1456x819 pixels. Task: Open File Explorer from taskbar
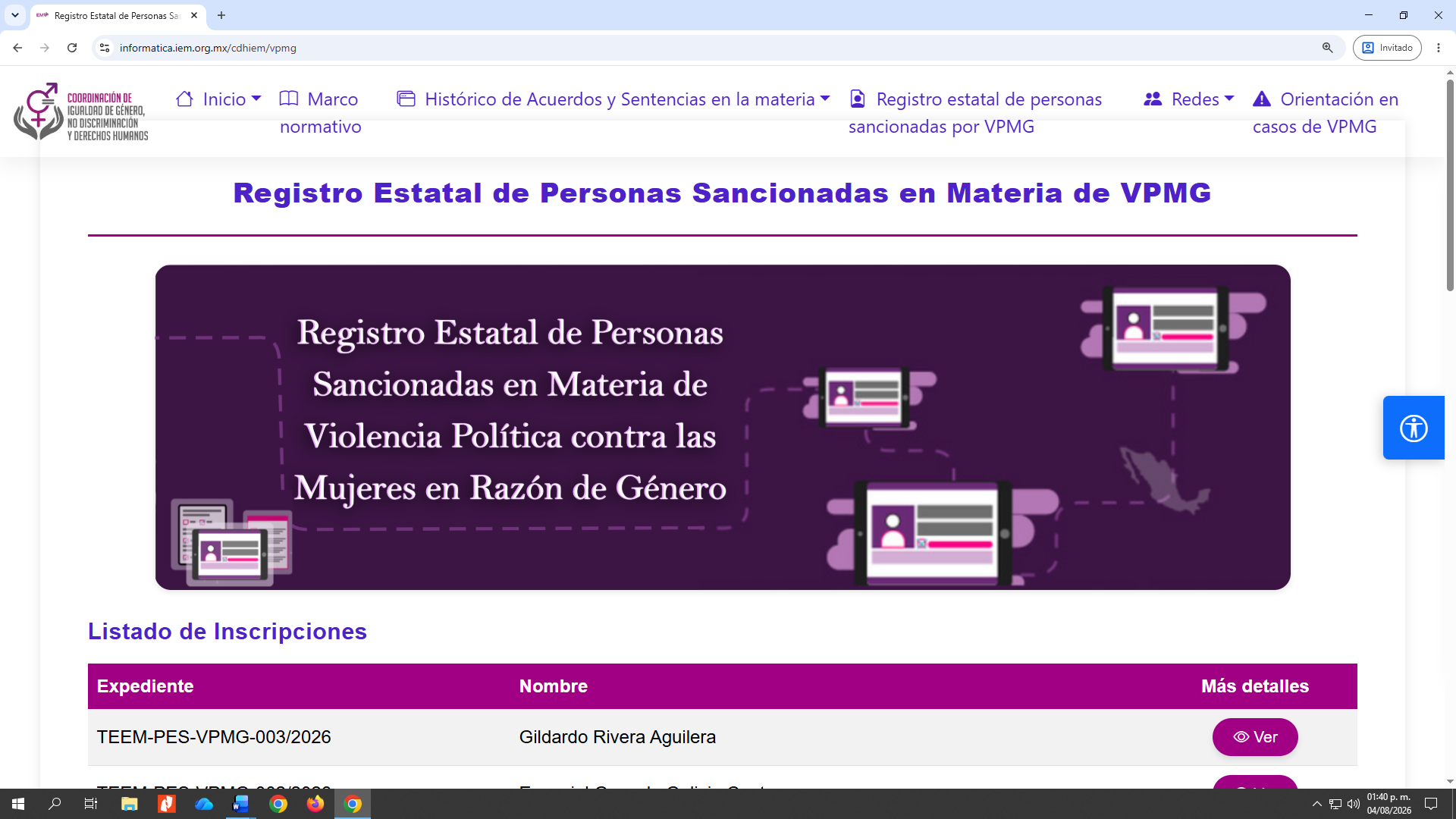click(129, 804)
